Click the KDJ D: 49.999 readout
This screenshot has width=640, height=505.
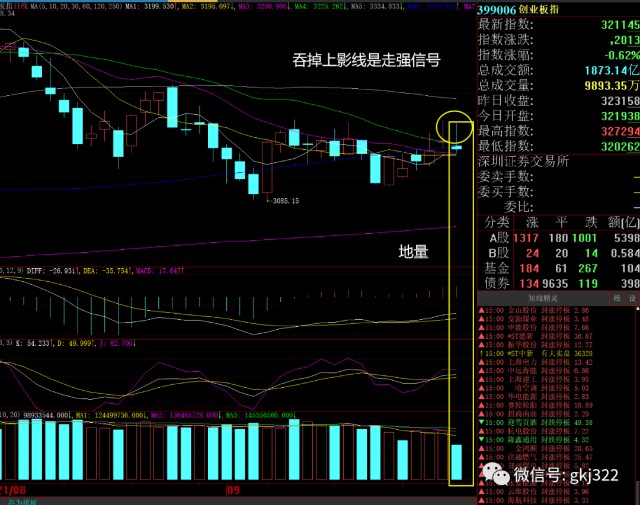[75, 343]
